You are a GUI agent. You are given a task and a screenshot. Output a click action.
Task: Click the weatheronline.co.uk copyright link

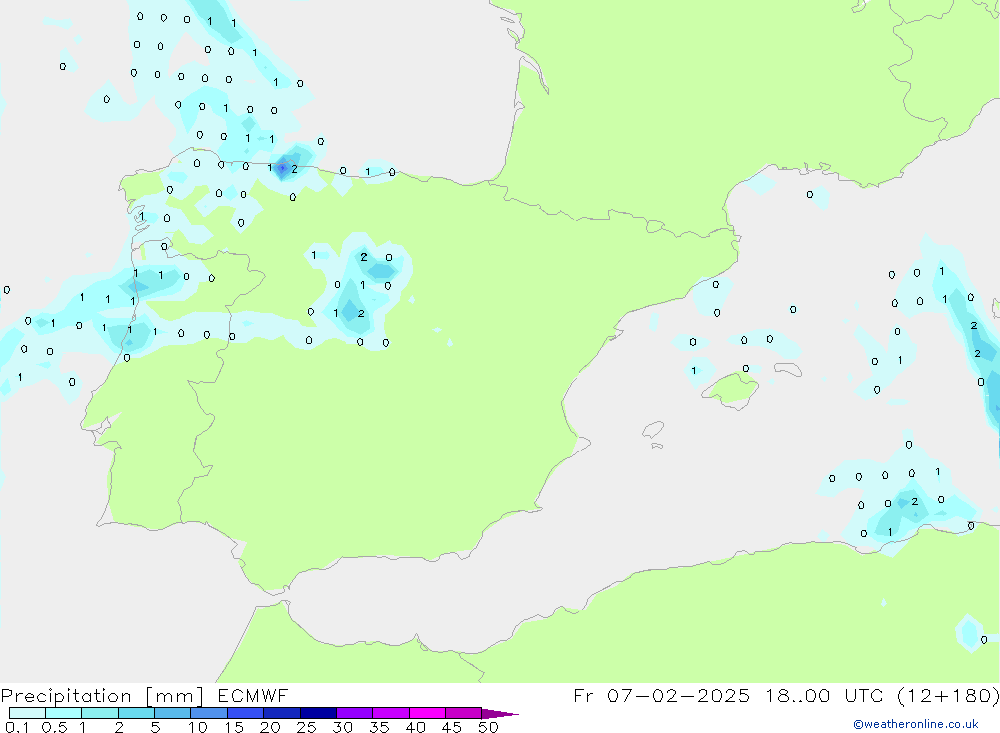click(x=915, y=724)
